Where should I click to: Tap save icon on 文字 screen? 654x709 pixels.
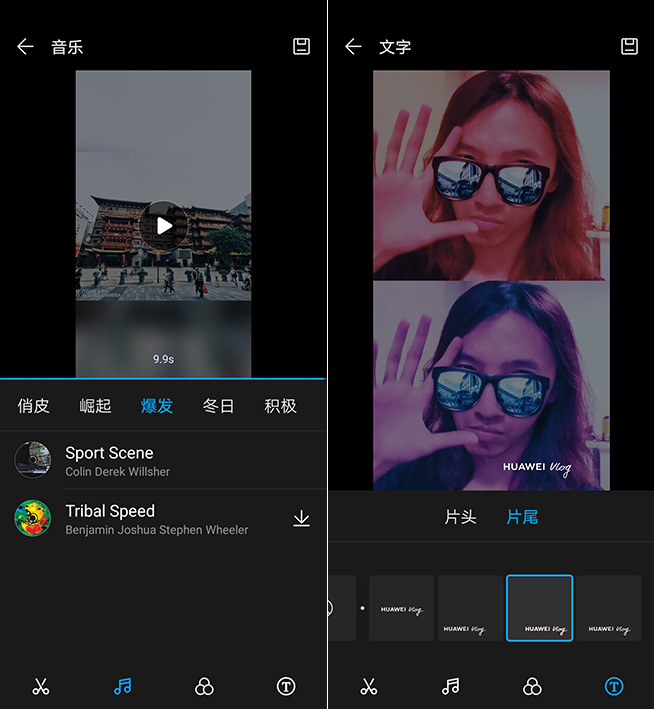629,46
